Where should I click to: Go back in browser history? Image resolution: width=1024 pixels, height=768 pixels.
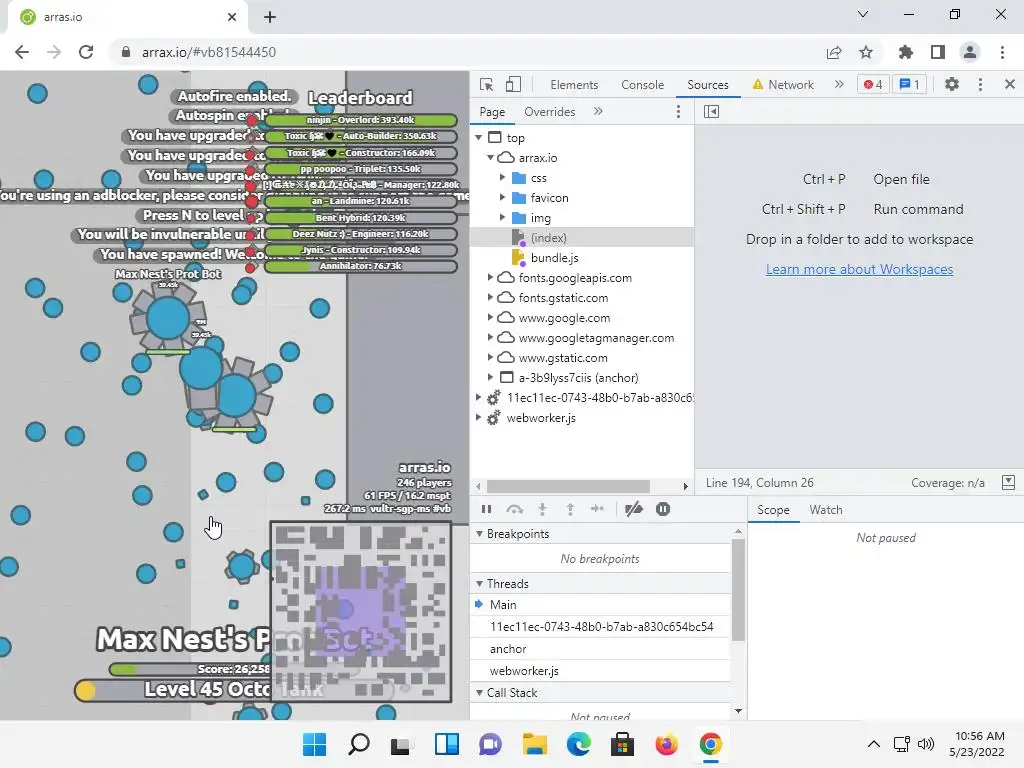(22, 52)
